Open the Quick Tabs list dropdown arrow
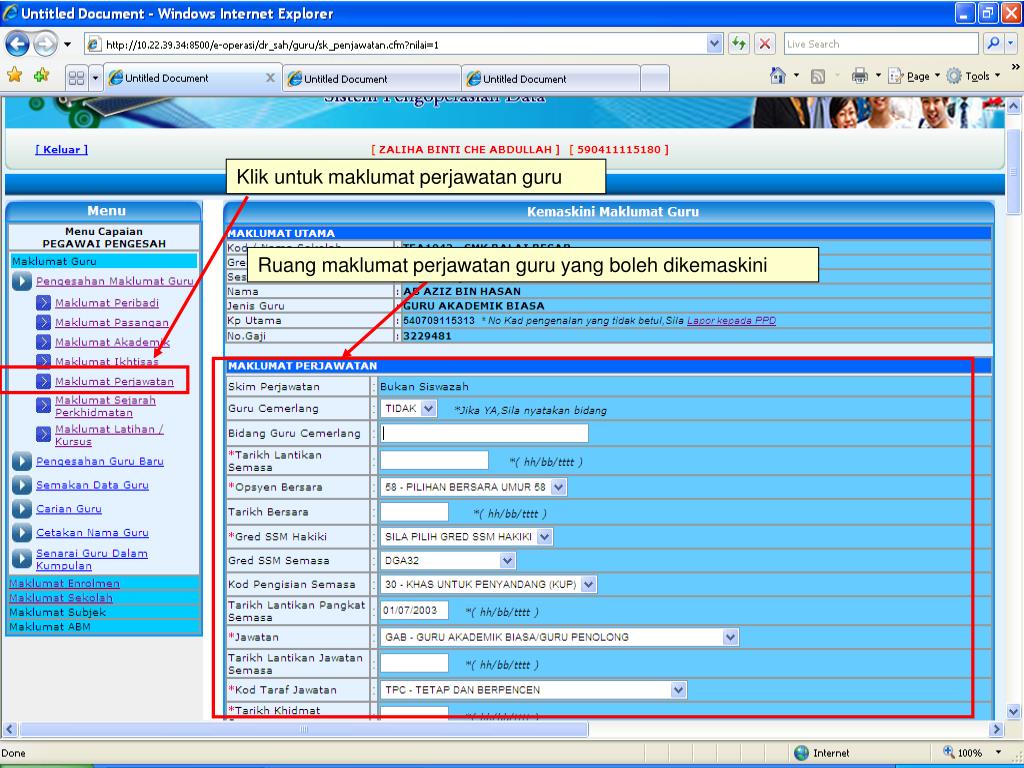Image resolution: width=1024 pixels, height=768 pixels. tap(95, 78)
